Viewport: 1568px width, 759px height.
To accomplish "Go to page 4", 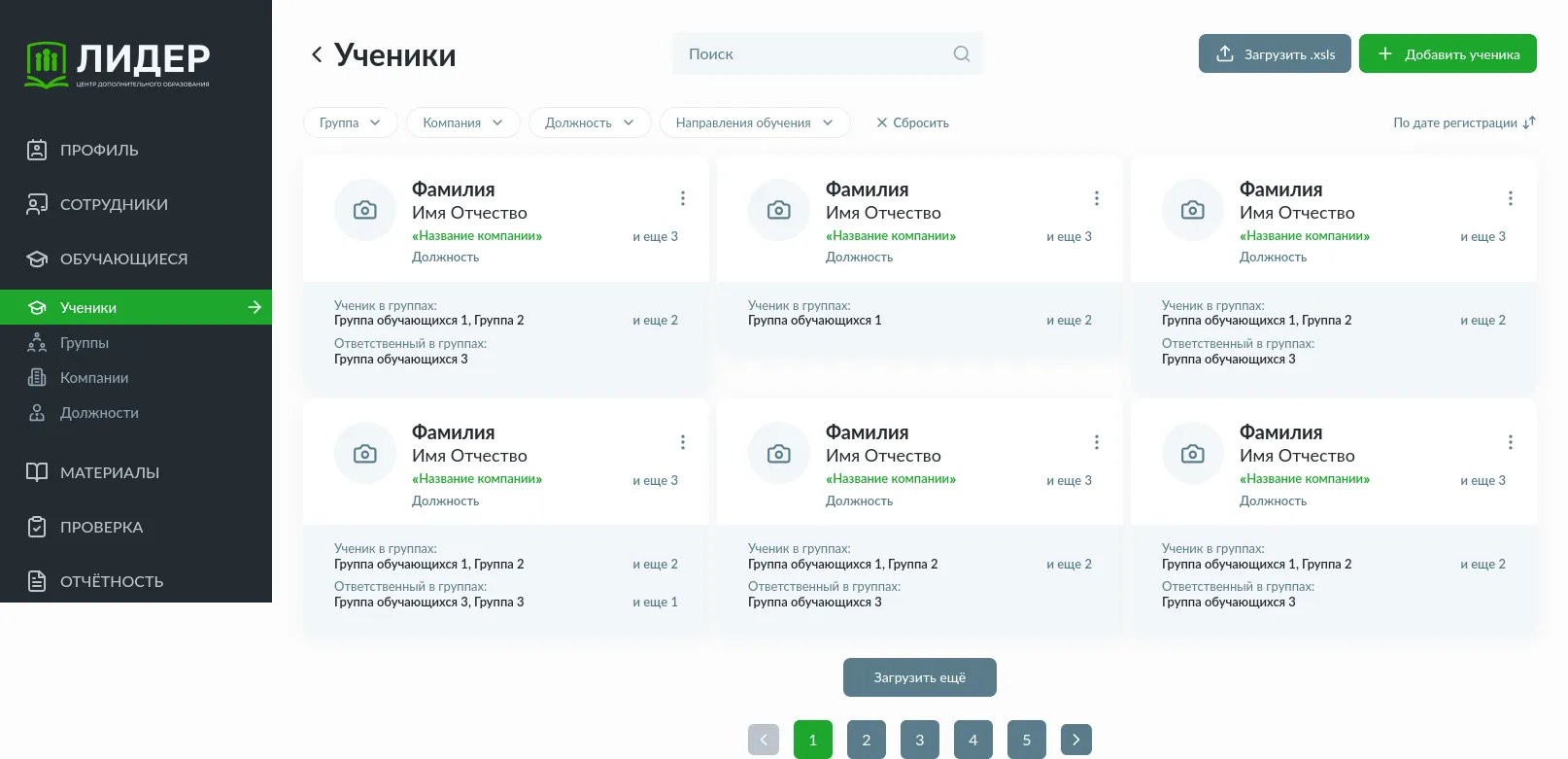I will point(973,740).
